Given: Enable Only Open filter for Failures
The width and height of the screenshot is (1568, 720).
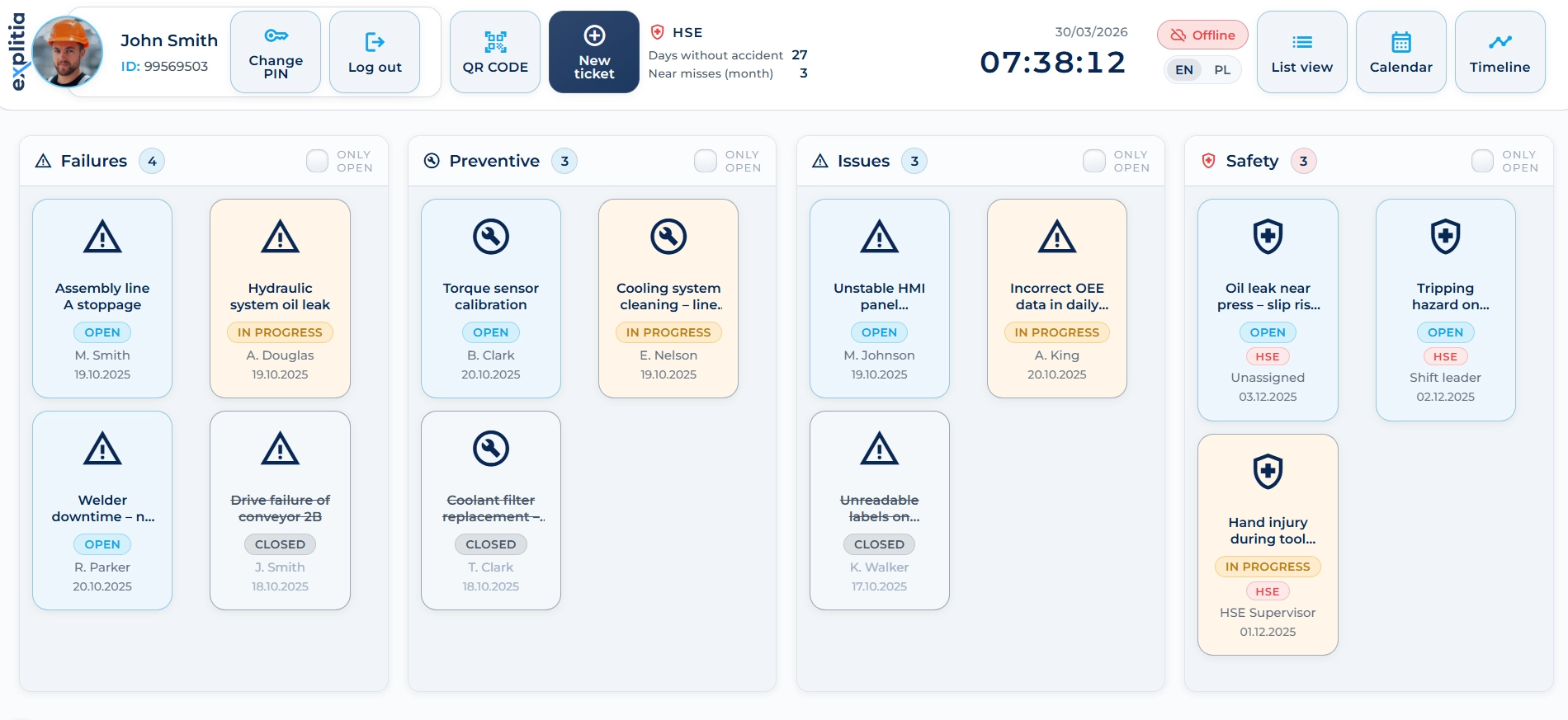Looking at the screenshot, I should (318, 161).
